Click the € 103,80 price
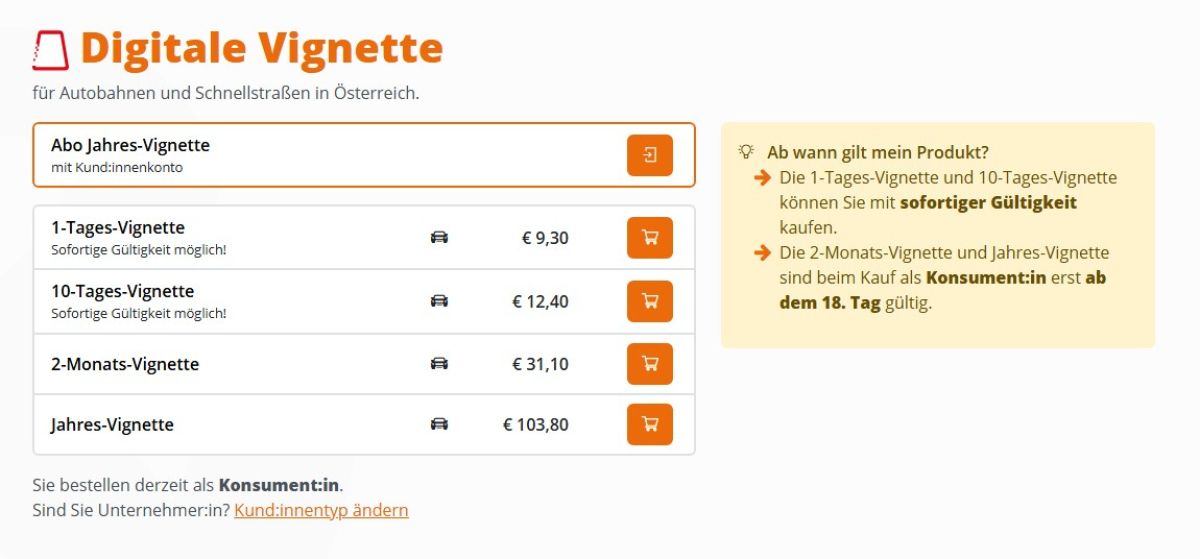The width and height of the screenshot is (1200, 559). point(535,425)
